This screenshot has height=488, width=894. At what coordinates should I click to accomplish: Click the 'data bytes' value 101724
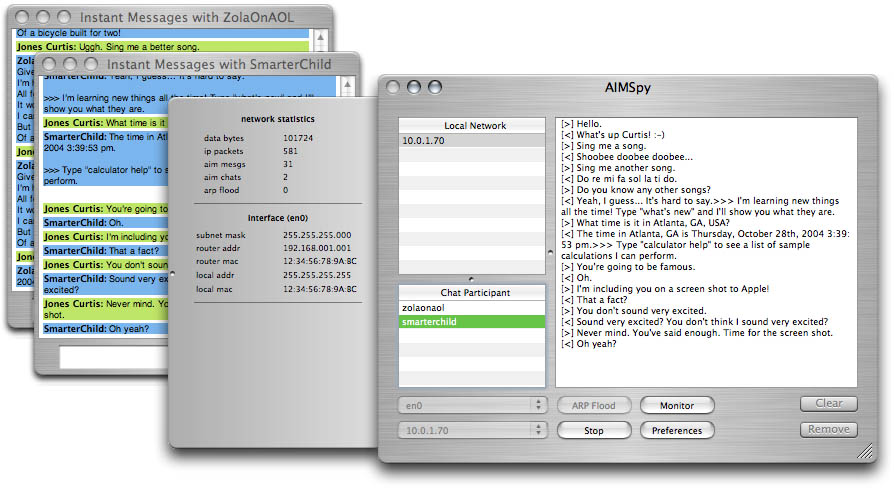[298, 138]
